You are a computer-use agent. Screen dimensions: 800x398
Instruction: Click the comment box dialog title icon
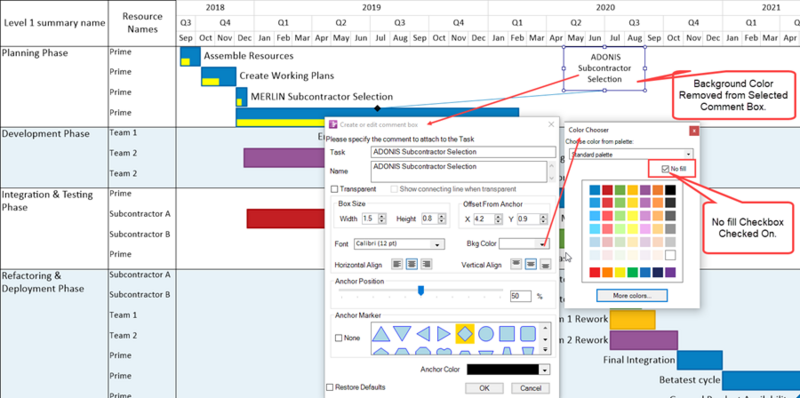(333, 125)
